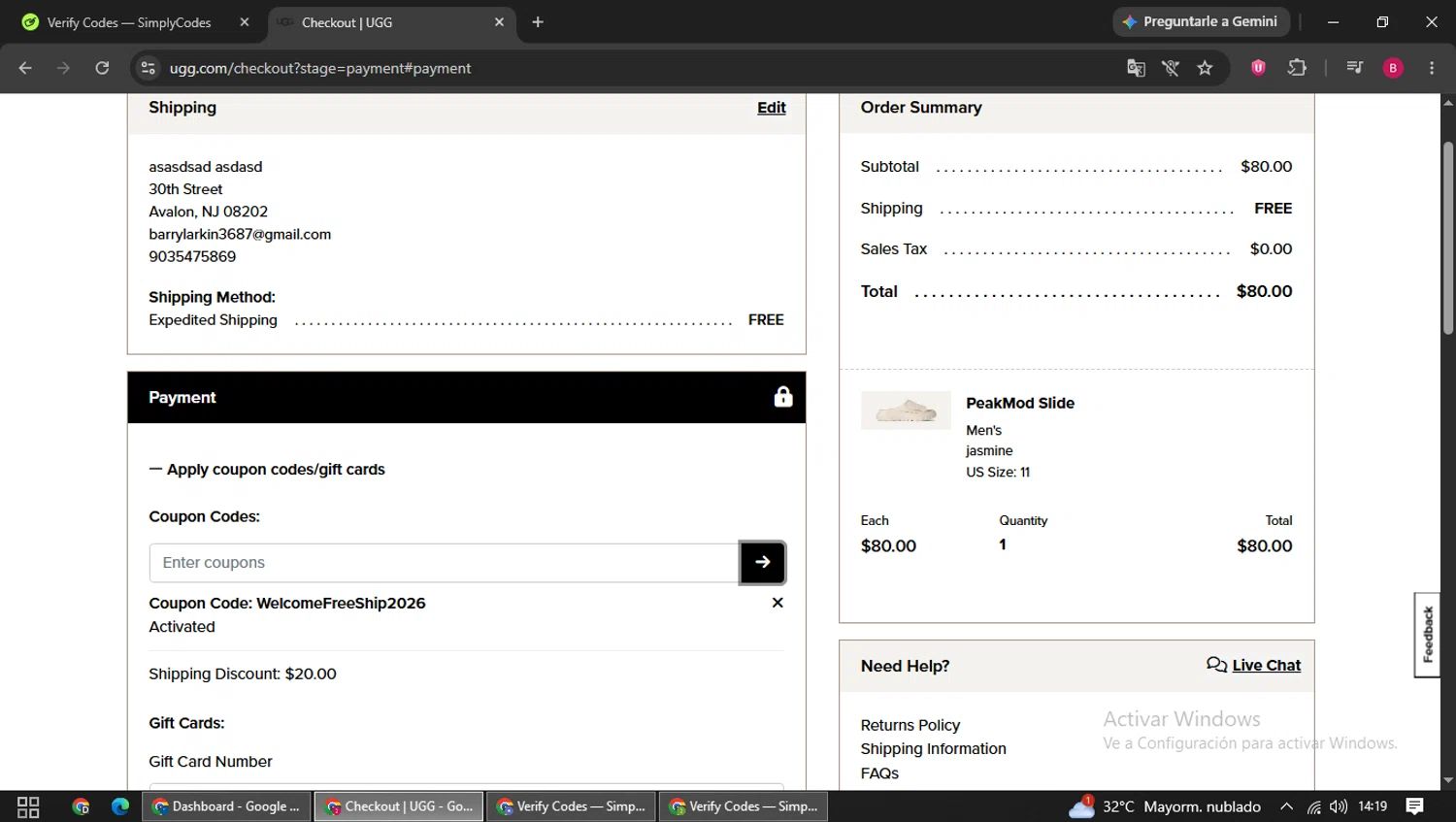
Task: Switch to Verify Codes — SimplyCodes tab
Action: pos(128,22)
